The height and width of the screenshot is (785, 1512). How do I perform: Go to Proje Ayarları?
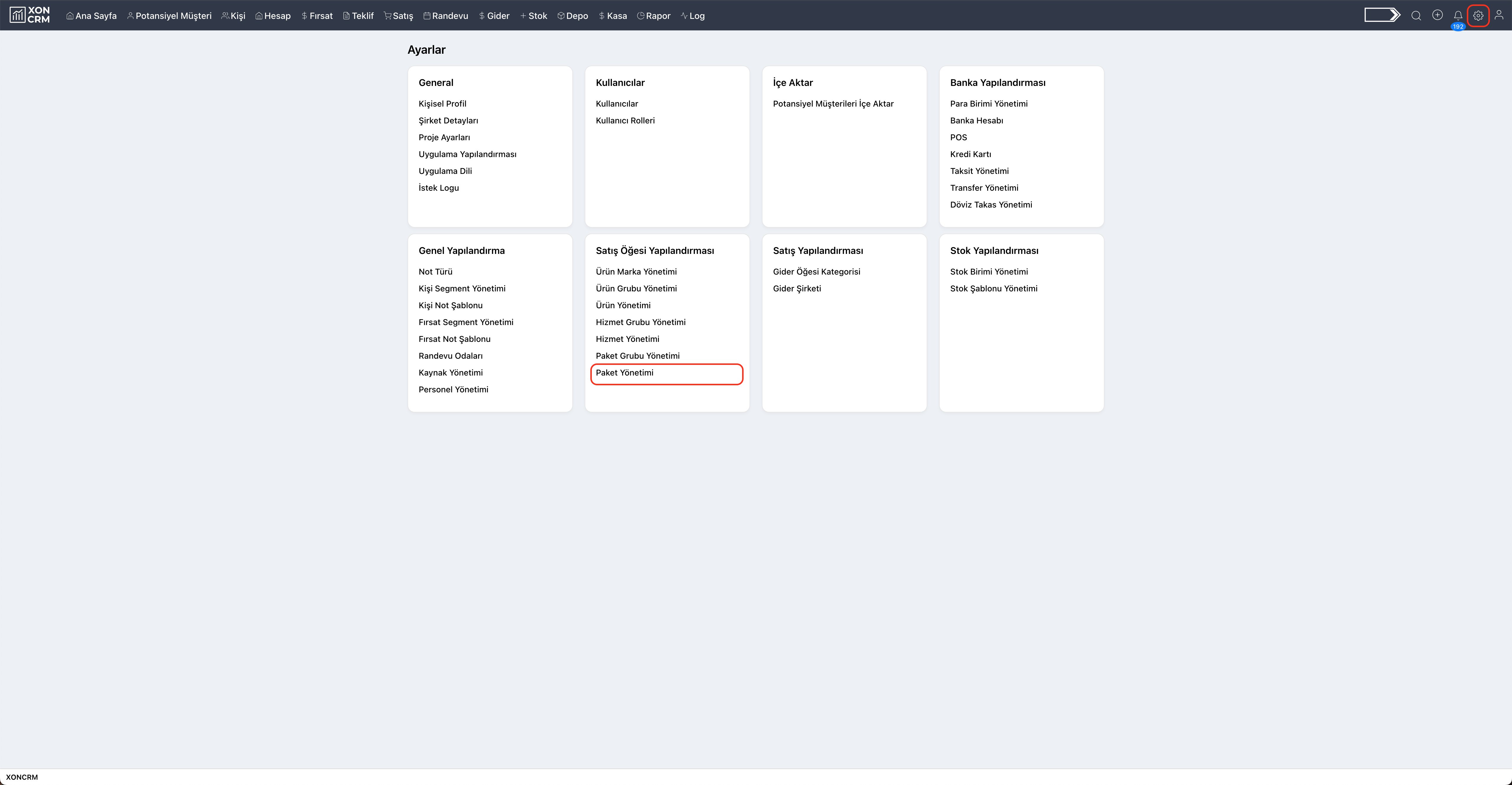[x=444, y=137]
